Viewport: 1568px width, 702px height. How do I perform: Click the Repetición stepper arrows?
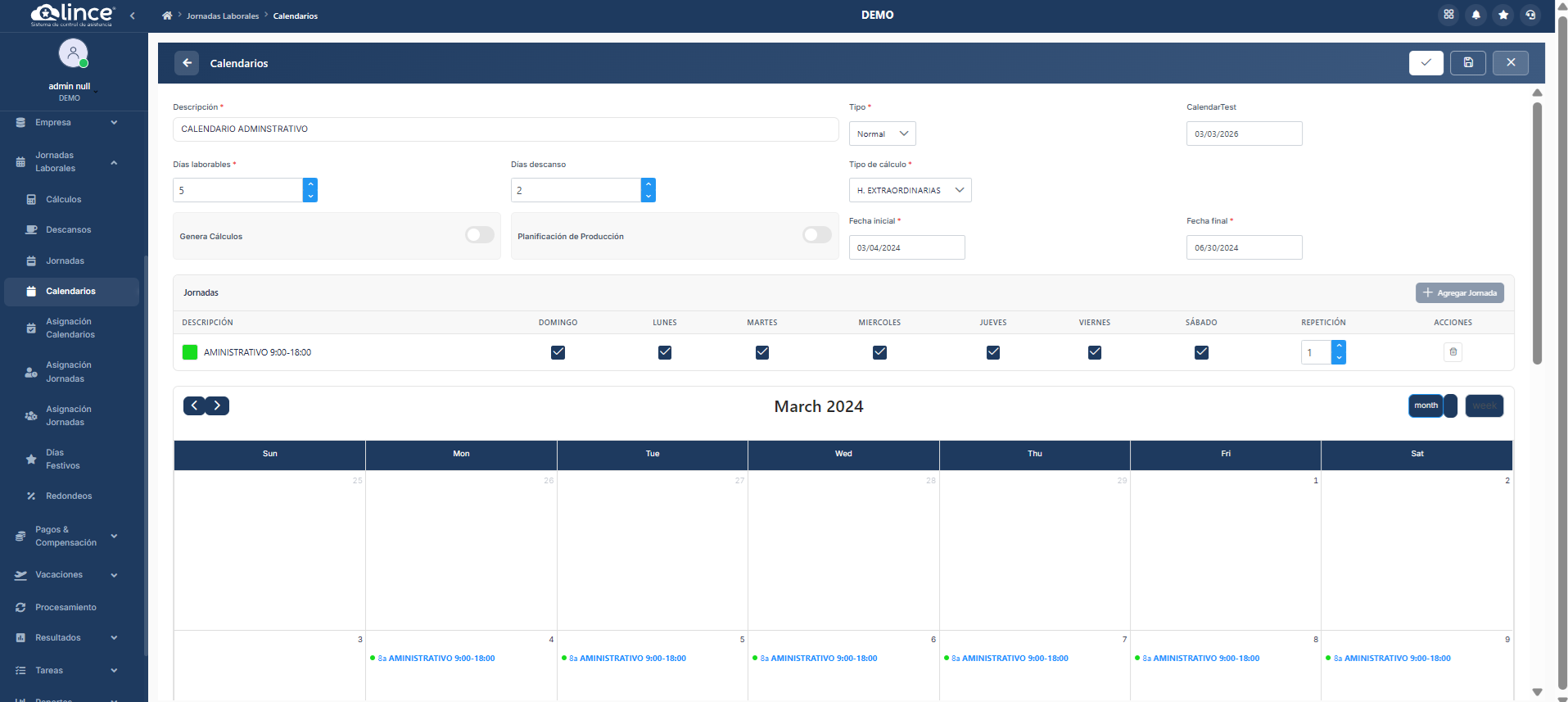click(x=1339, y=352)
